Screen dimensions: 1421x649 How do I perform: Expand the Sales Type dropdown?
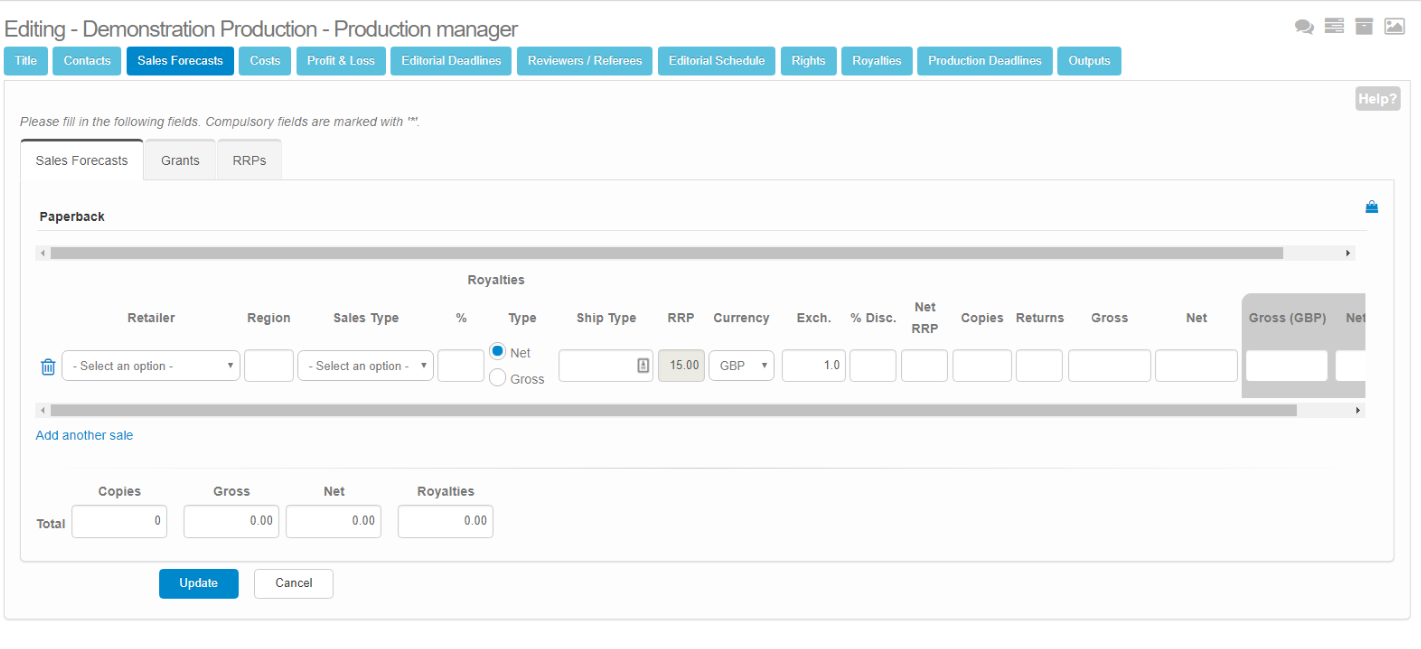(366, 366)
